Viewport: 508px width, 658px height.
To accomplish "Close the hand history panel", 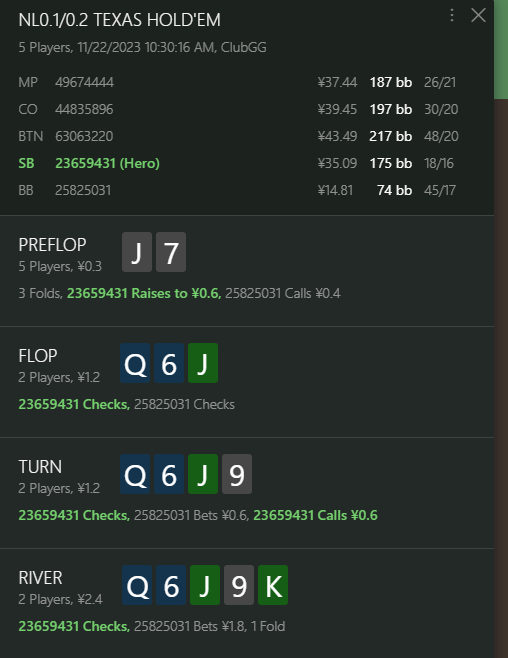I will click(478, 16).
